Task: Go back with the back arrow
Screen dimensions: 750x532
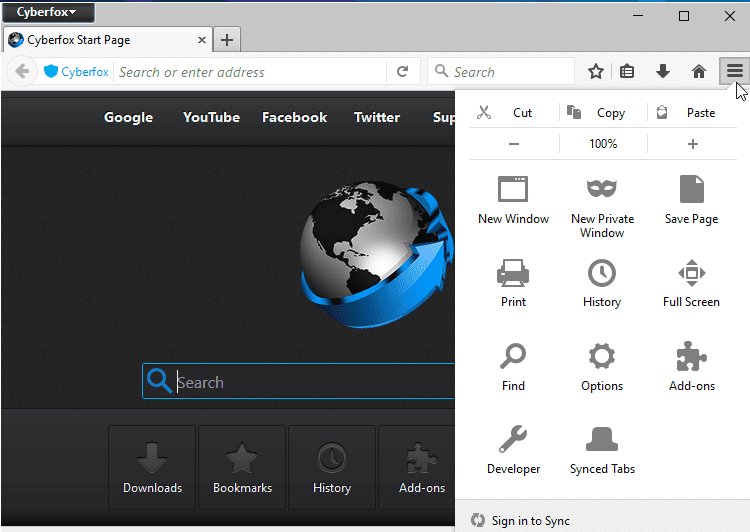Action: 22,72
